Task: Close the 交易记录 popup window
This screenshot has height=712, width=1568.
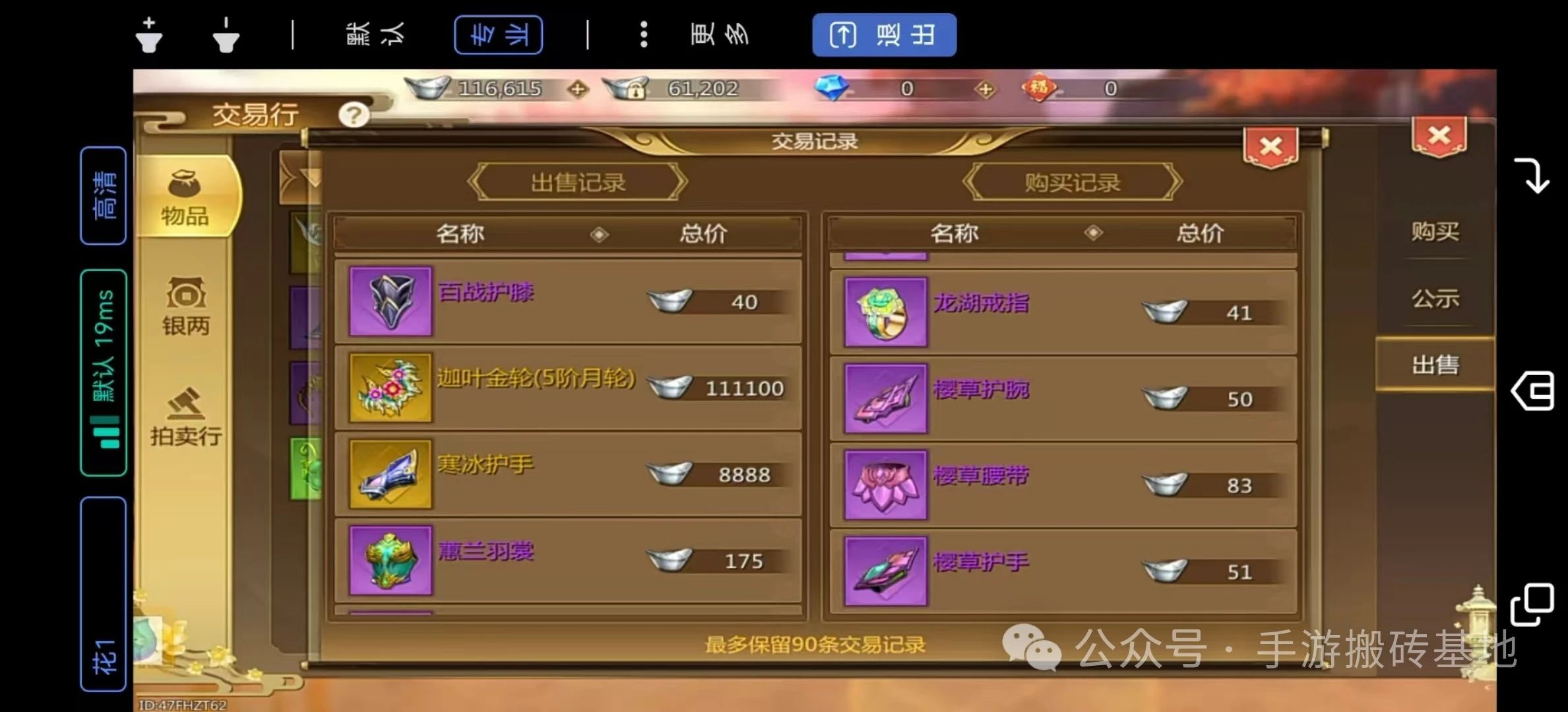Action: coord(1270,147)
